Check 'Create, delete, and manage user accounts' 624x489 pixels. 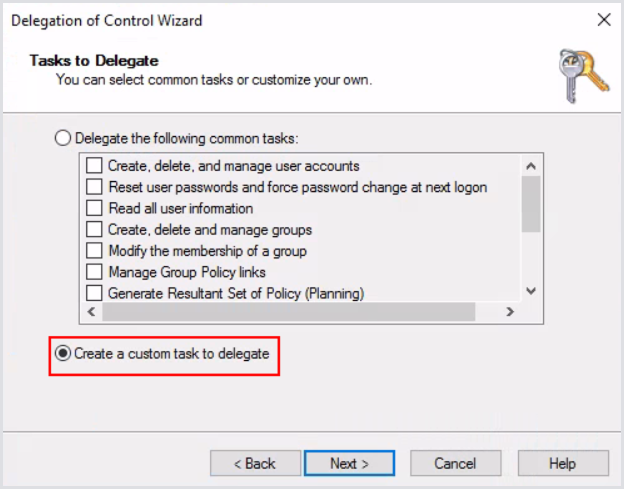(x=94, y=166)
